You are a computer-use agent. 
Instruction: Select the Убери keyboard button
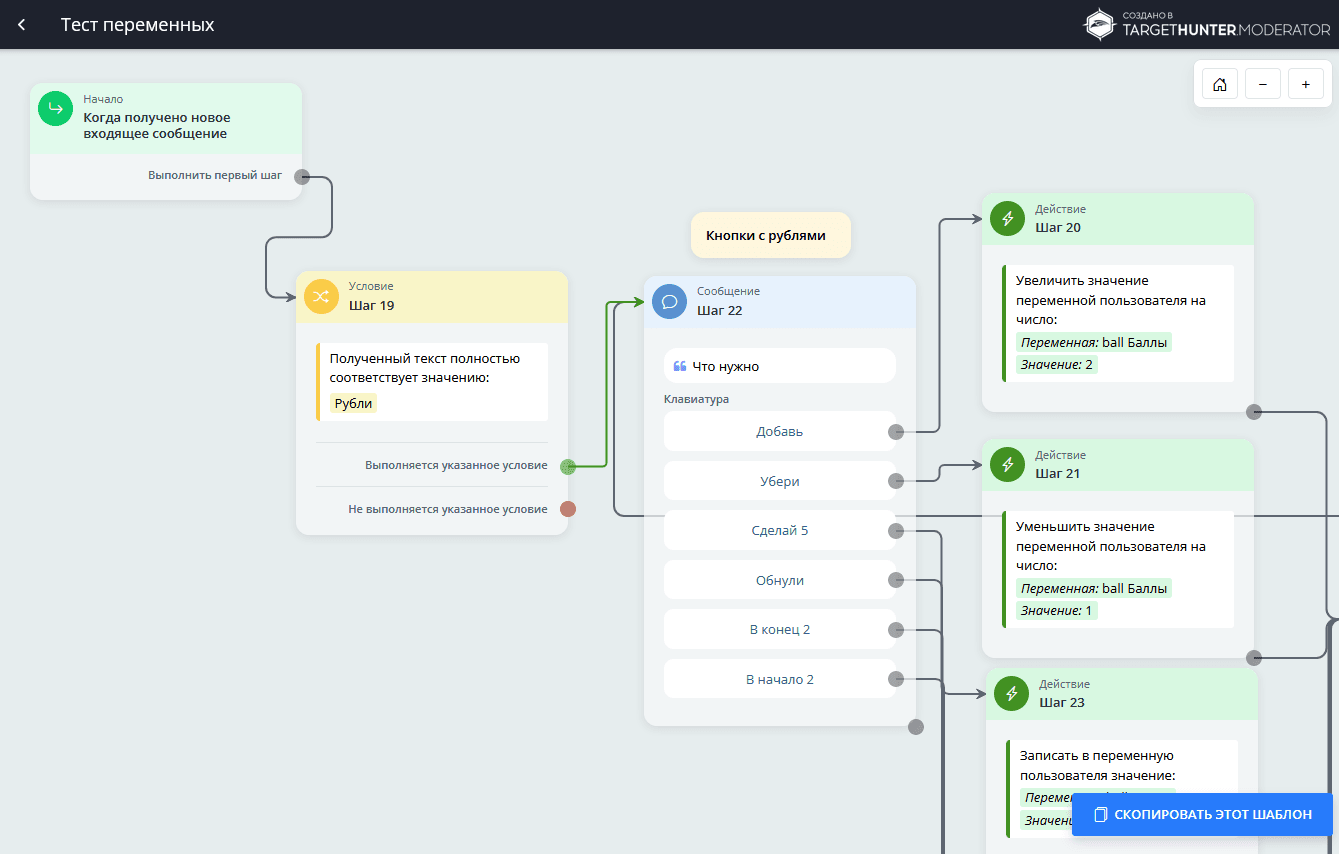tap(779, 481)
